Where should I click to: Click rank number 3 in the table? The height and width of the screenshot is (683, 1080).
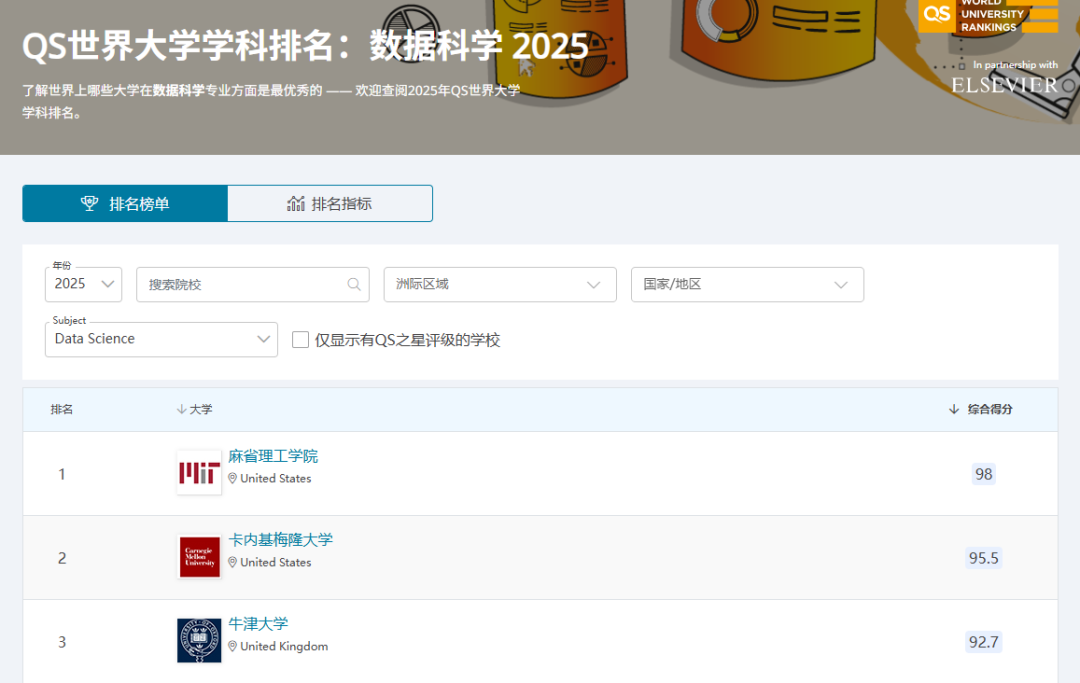pyautogui.click(x=62, y=642)
